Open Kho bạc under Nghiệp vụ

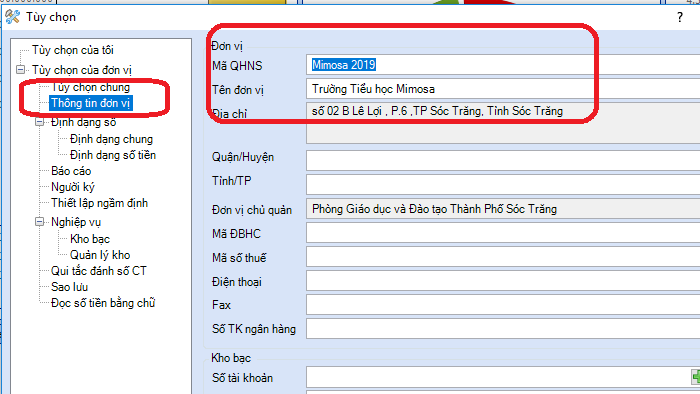click(x=90, y=239)
